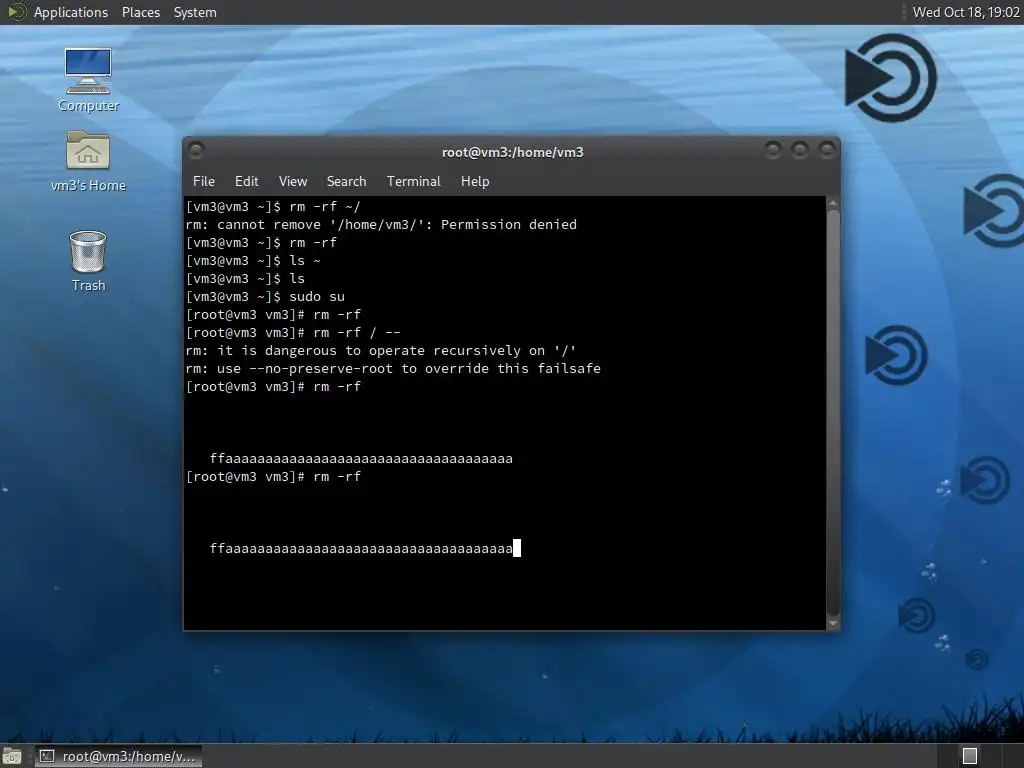Maximize the terminal window
Screen dimensions: 1024x768
click(x=800, y=151)
